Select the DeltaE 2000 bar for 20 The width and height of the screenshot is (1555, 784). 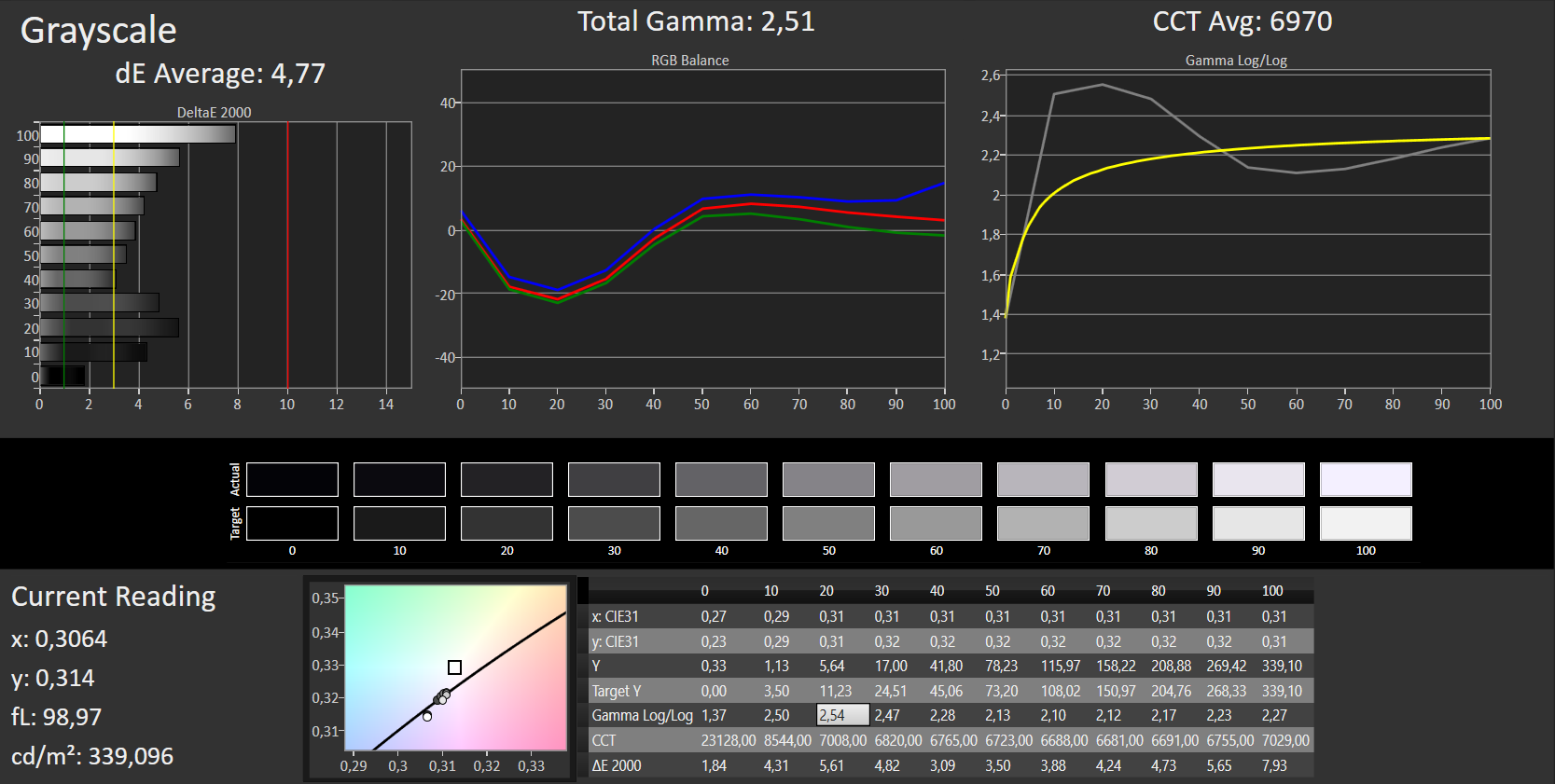click(109, 327)
